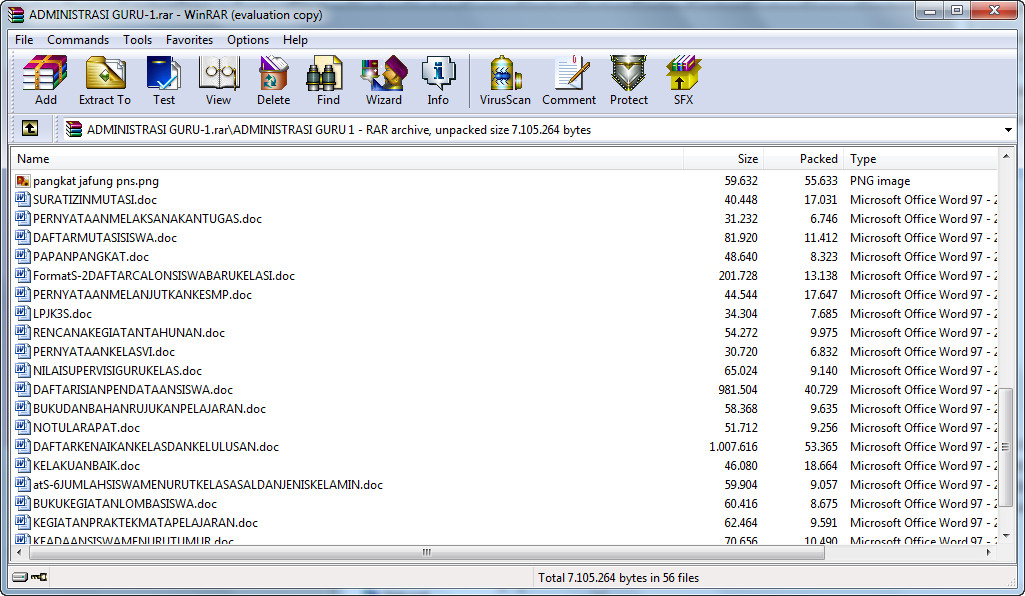
Task: Sort files by Name column
Action: pyautogui.click(x=347, y=159)
